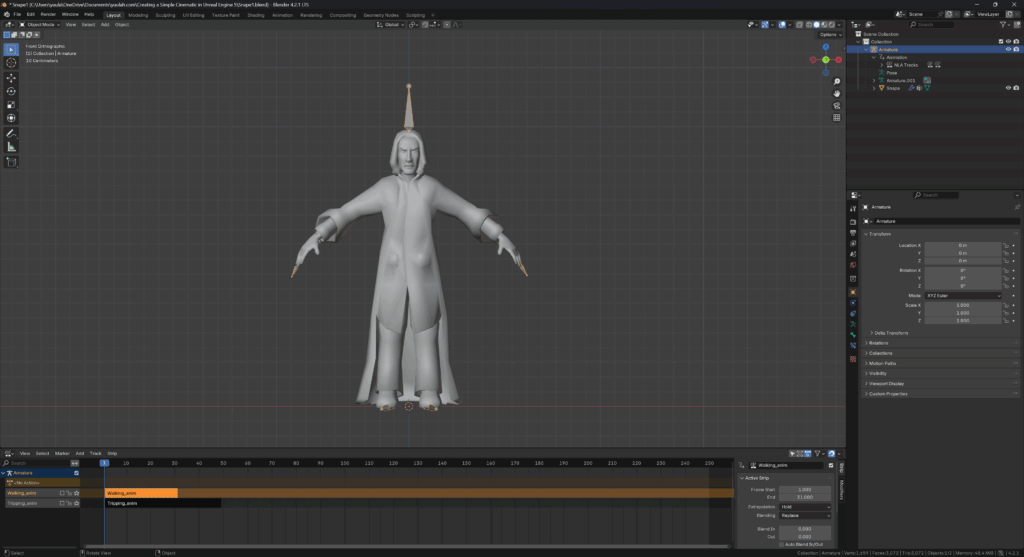Viewport: 1024px width, 557px height.
Task: Expand NLA Tracks in the outliner
Action: [882, 65]
